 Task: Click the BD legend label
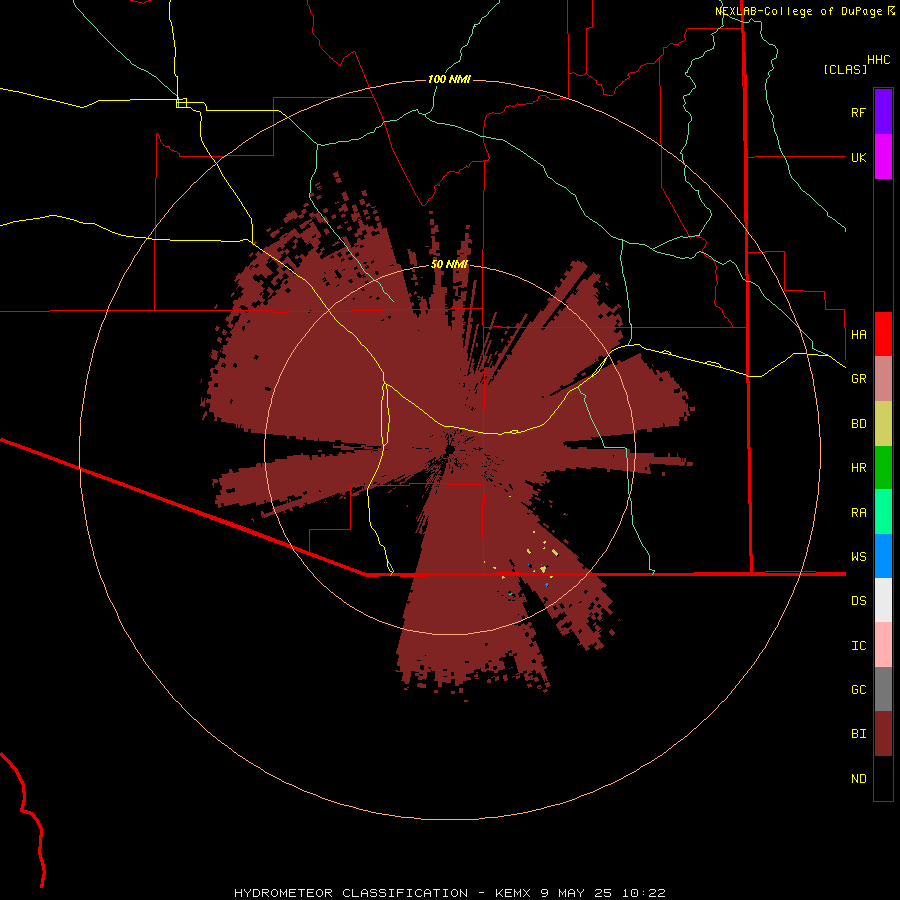pos(858,424)
